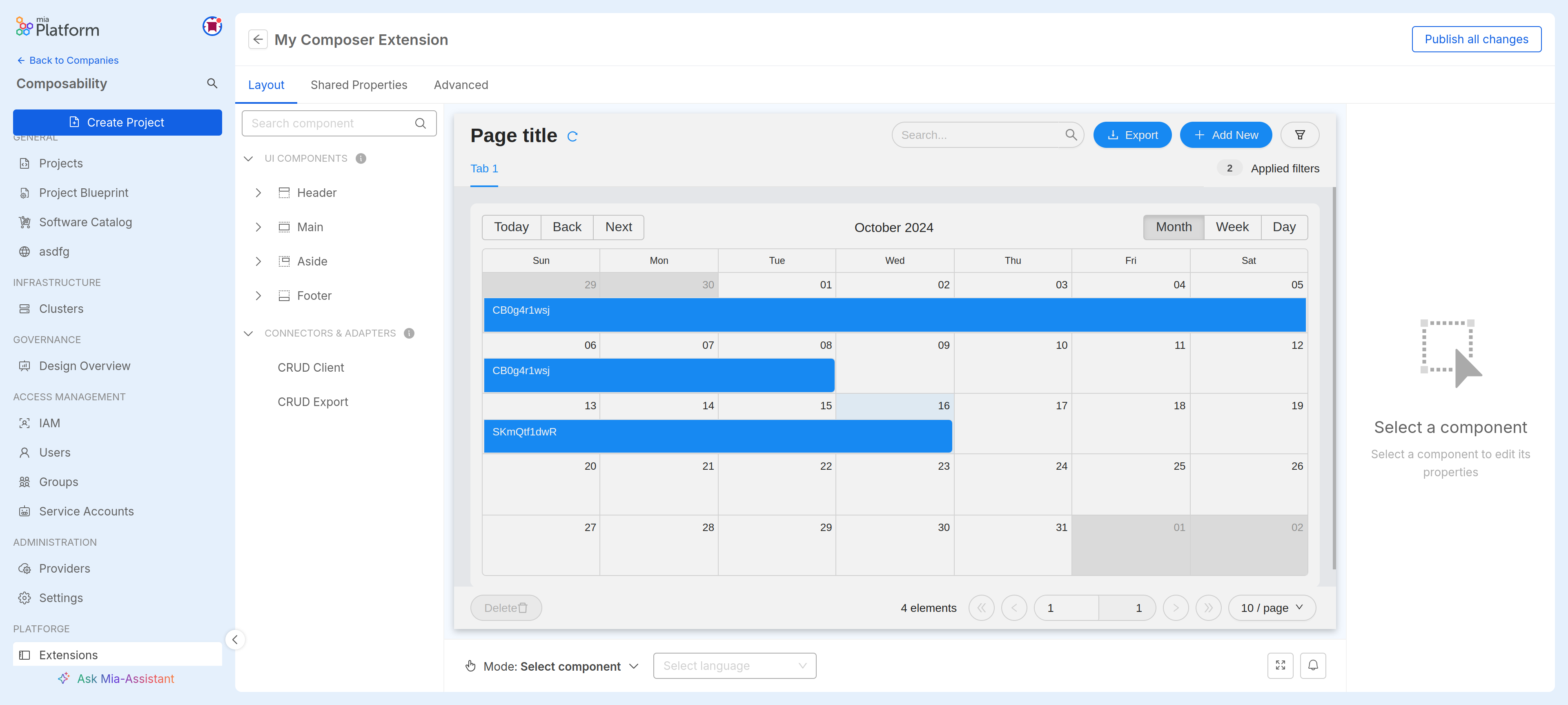Expand the Footer component tree item
The width and height of the screenshot is (1568, 705).
click(x=258, y=295)
